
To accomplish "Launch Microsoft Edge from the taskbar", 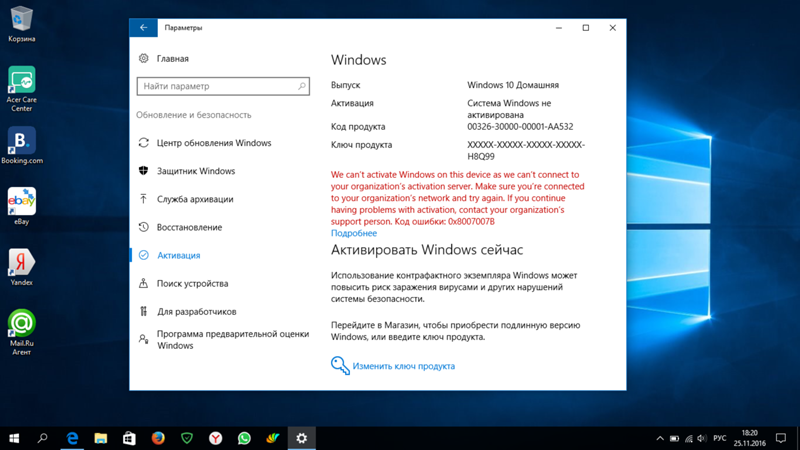I will (72, 438).
